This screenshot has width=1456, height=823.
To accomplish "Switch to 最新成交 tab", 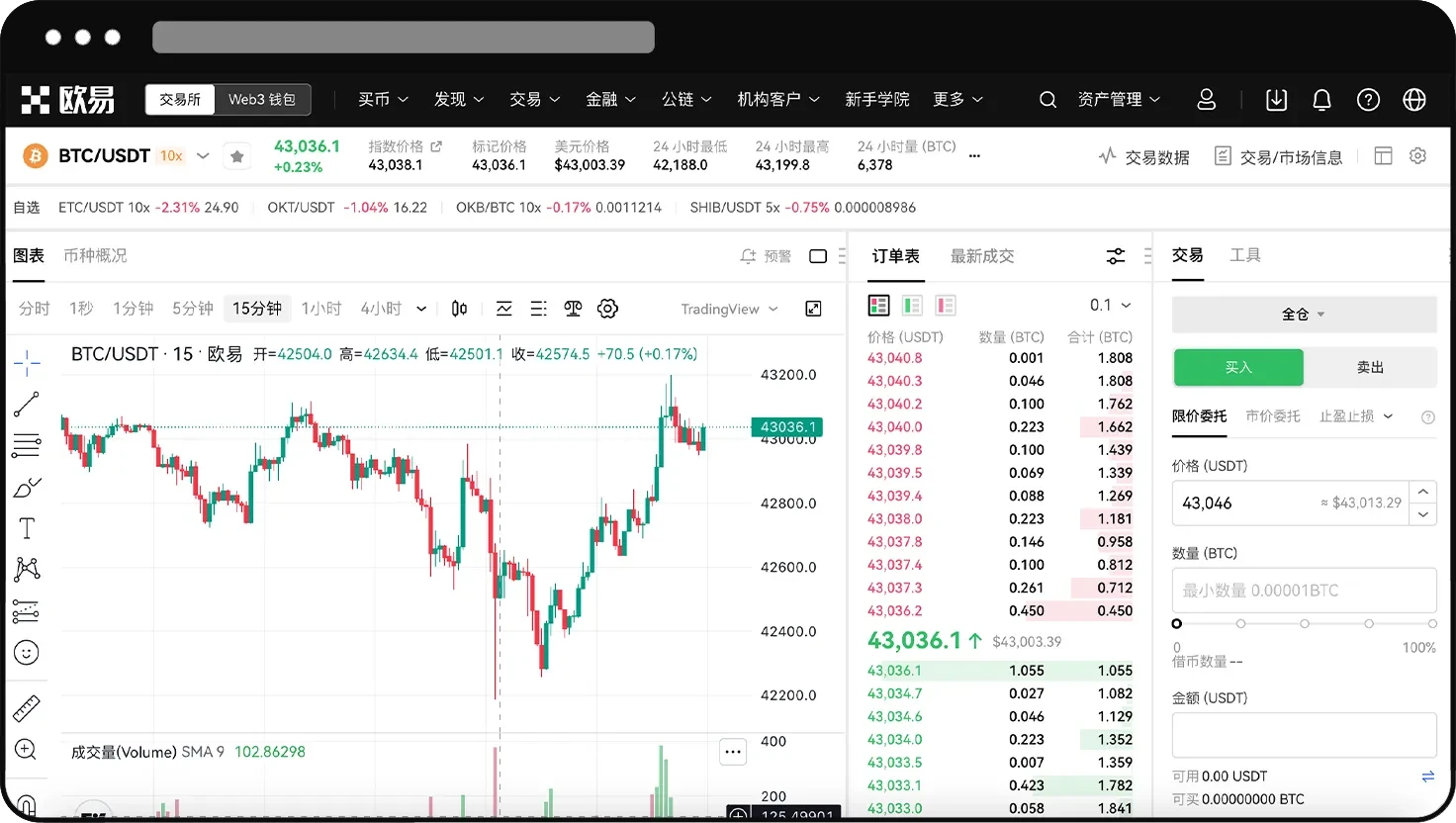I will coord(982,256).
